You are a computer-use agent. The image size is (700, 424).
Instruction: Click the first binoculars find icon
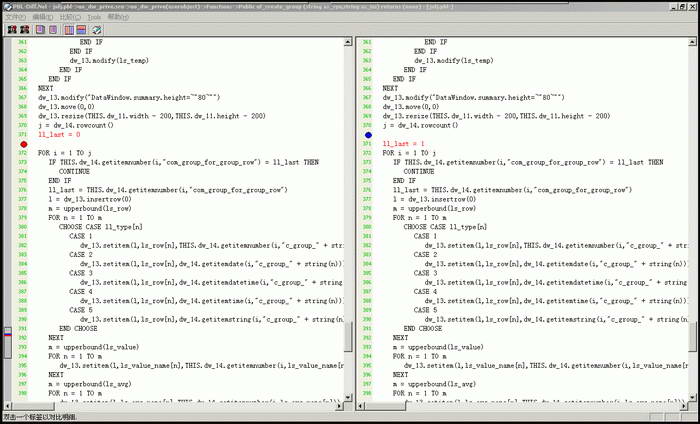[x=12, y=30]
